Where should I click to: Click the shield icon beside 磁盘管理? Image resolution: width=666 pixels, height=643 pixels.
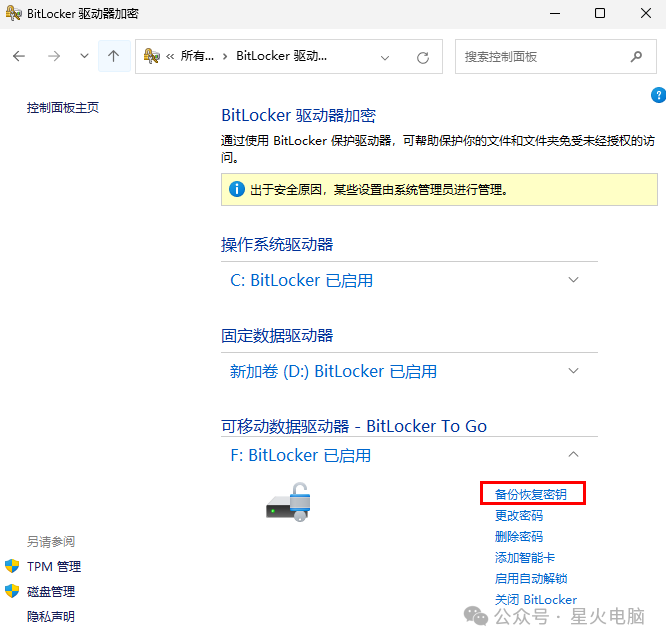click(12, 591)
